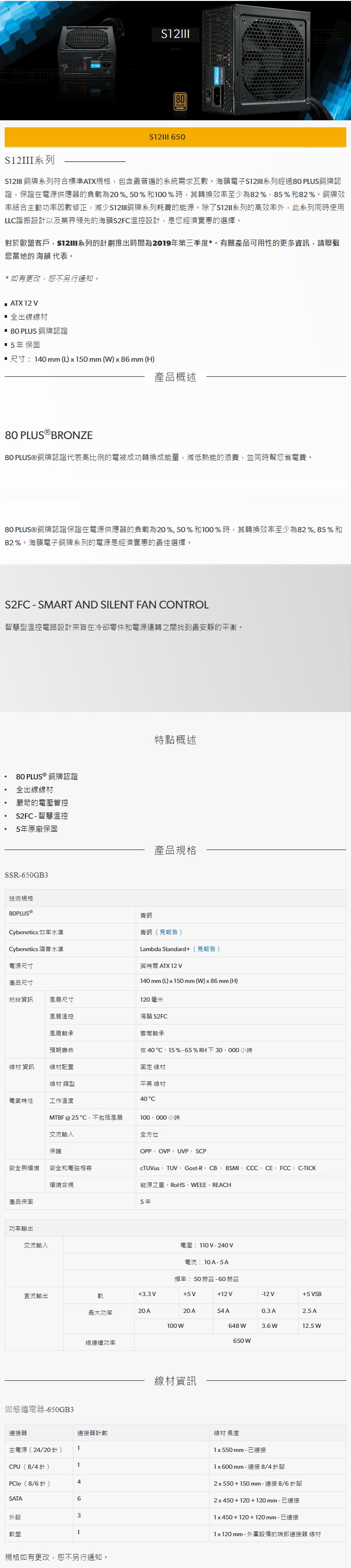
Task: Click the 嚴苛的電壓管控 feature bullet
Action: [42, 803]
